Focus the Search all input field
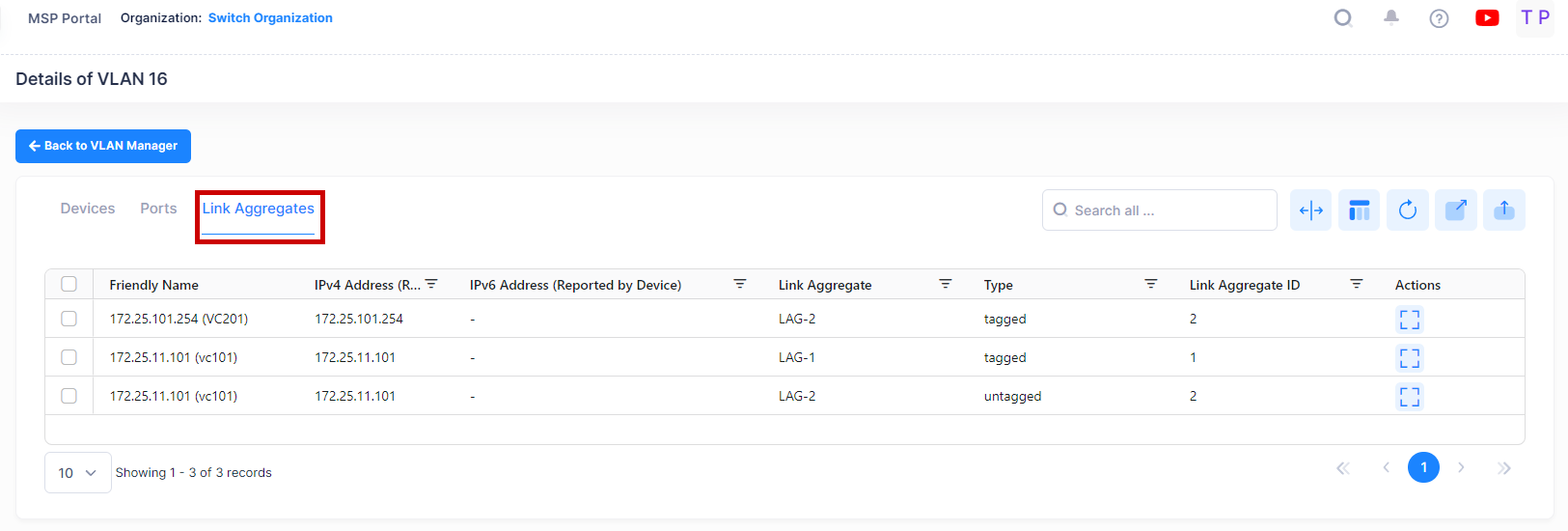 point(1168,210)
